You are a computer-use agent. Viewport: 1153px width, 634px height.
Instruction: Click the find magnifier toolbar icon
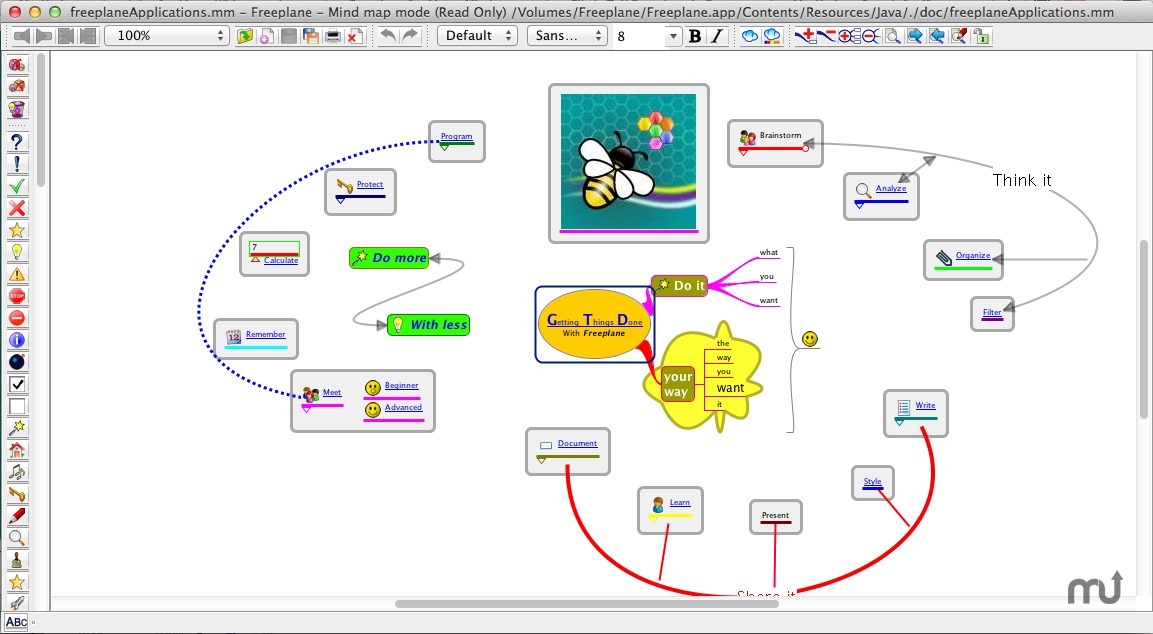892,36
